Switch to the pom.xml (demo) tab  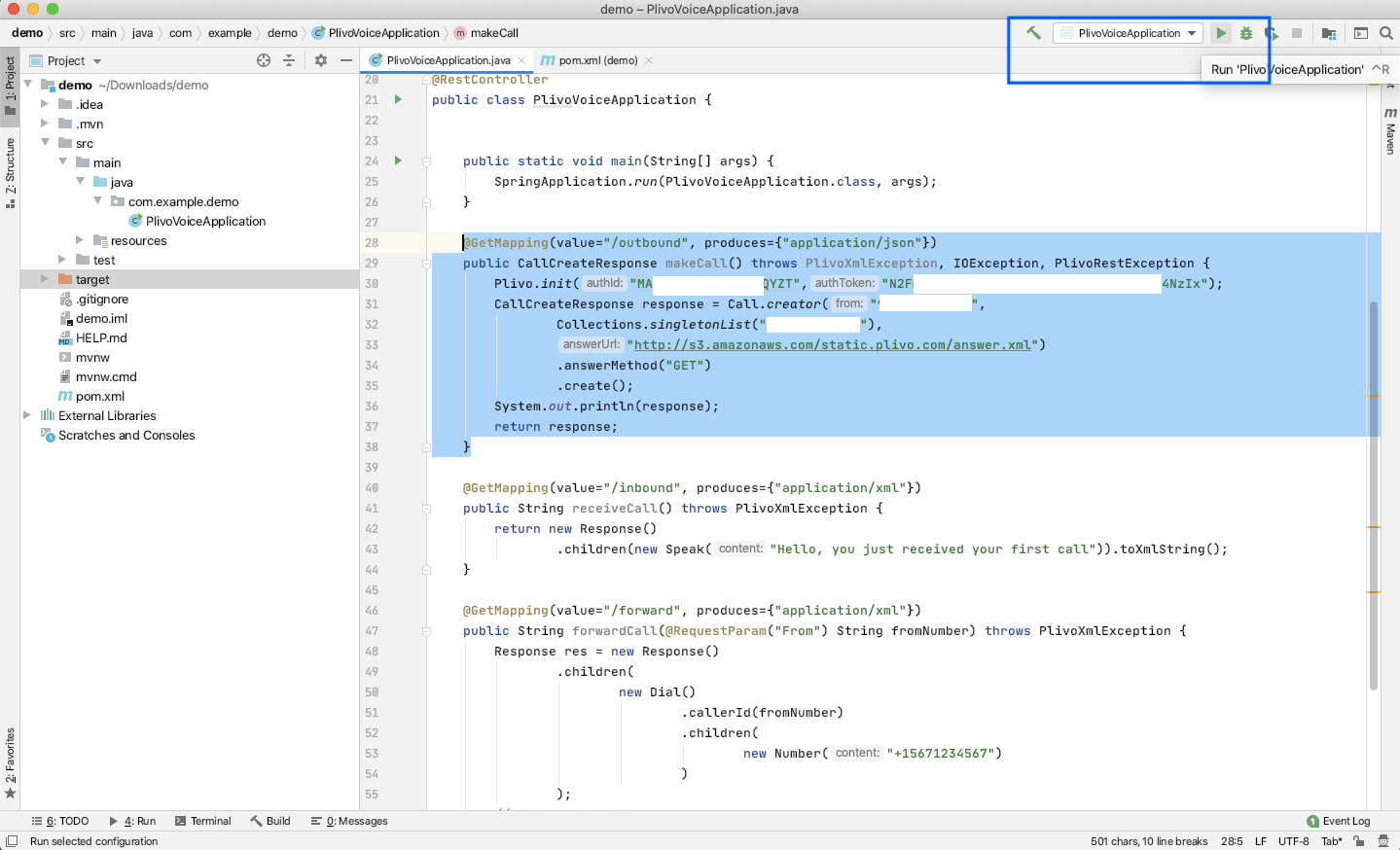click(596, 60)
